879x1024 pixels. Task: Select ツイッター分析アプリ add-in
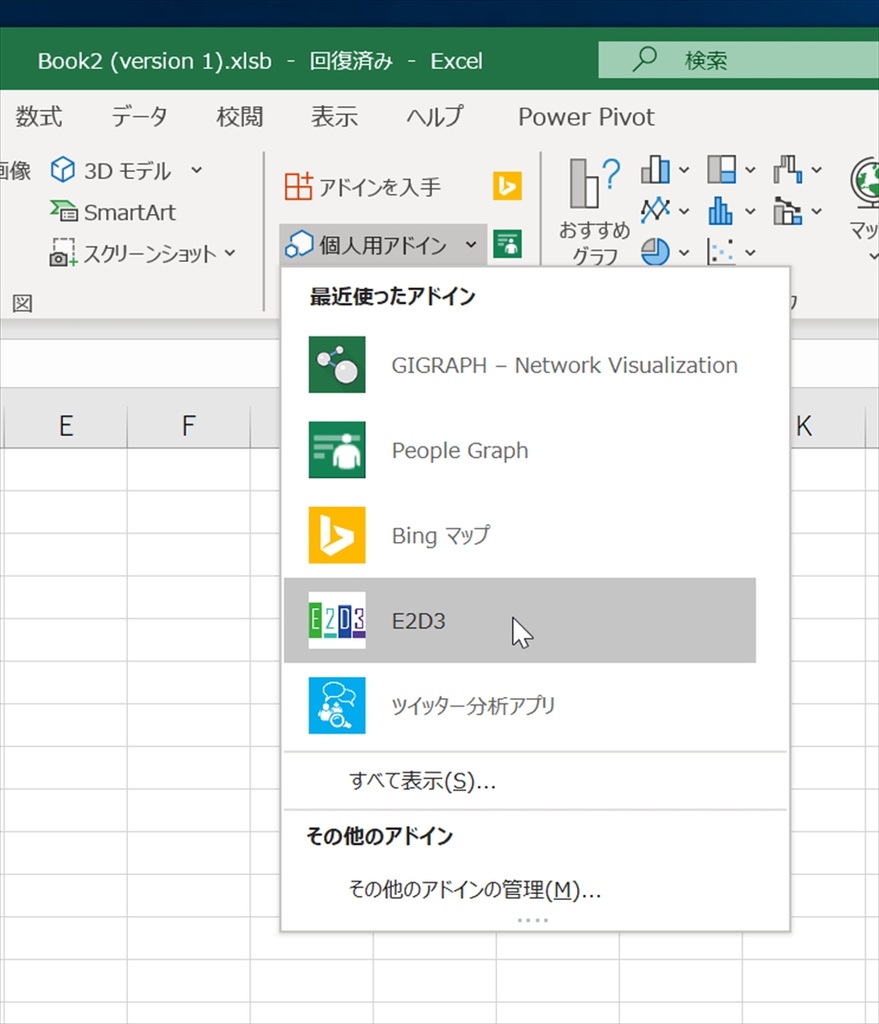[x=520, y=705]
